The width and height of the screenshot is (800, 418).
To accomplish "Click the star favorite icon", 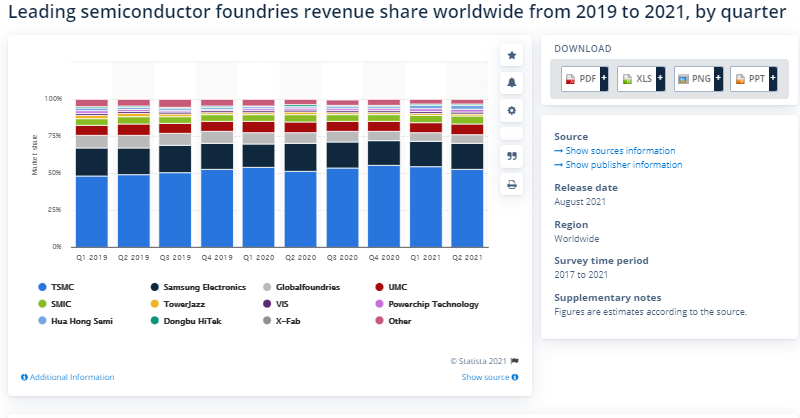I will click(512, 55).
